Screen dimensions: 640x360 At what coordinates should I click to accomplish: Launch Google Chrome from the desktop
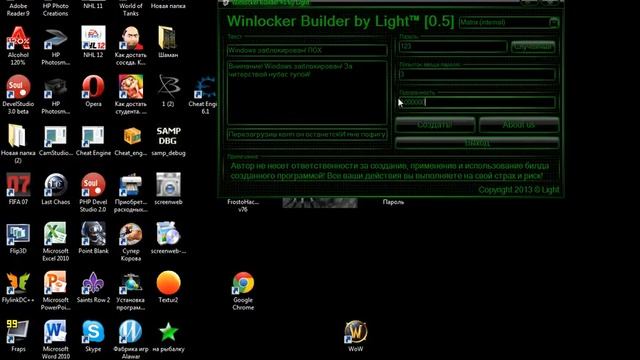coord(243,283)
